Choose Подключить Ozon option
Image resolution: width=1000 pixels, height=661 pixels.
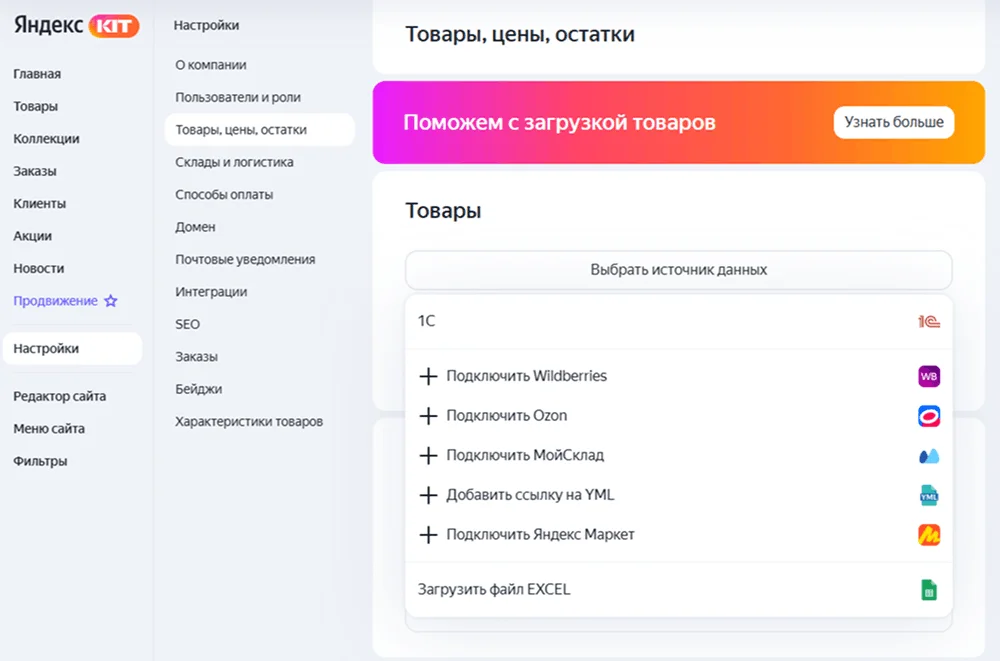[x=679, y=416]
